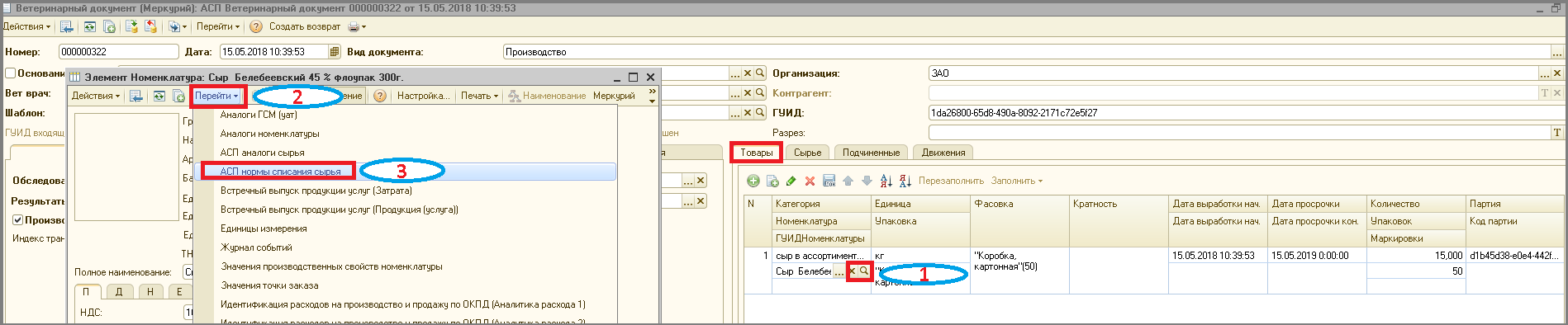Click the hierarchy icon near Наименование in Номенклатура toolbar
The height and width of the screenshot is (325, 1568).
pyautogui.click(x=514, y=97)
